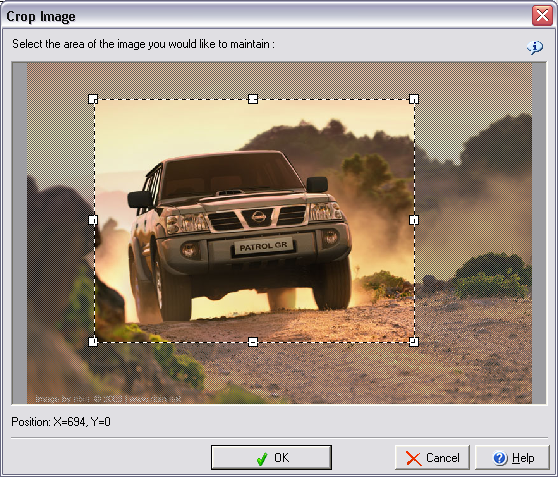The height and width of the screenshot is (477, 558).
Task: Click the info balloon icon
Action: coord(535,47)
